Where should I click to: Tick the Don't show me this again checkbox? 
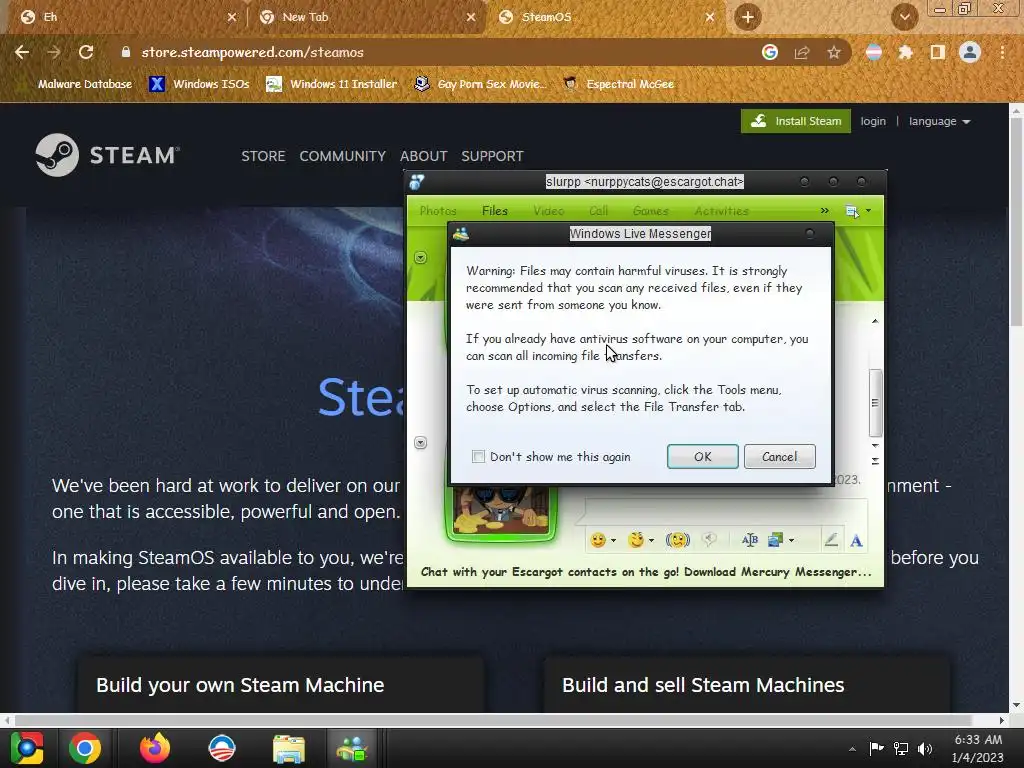(478, 456)
